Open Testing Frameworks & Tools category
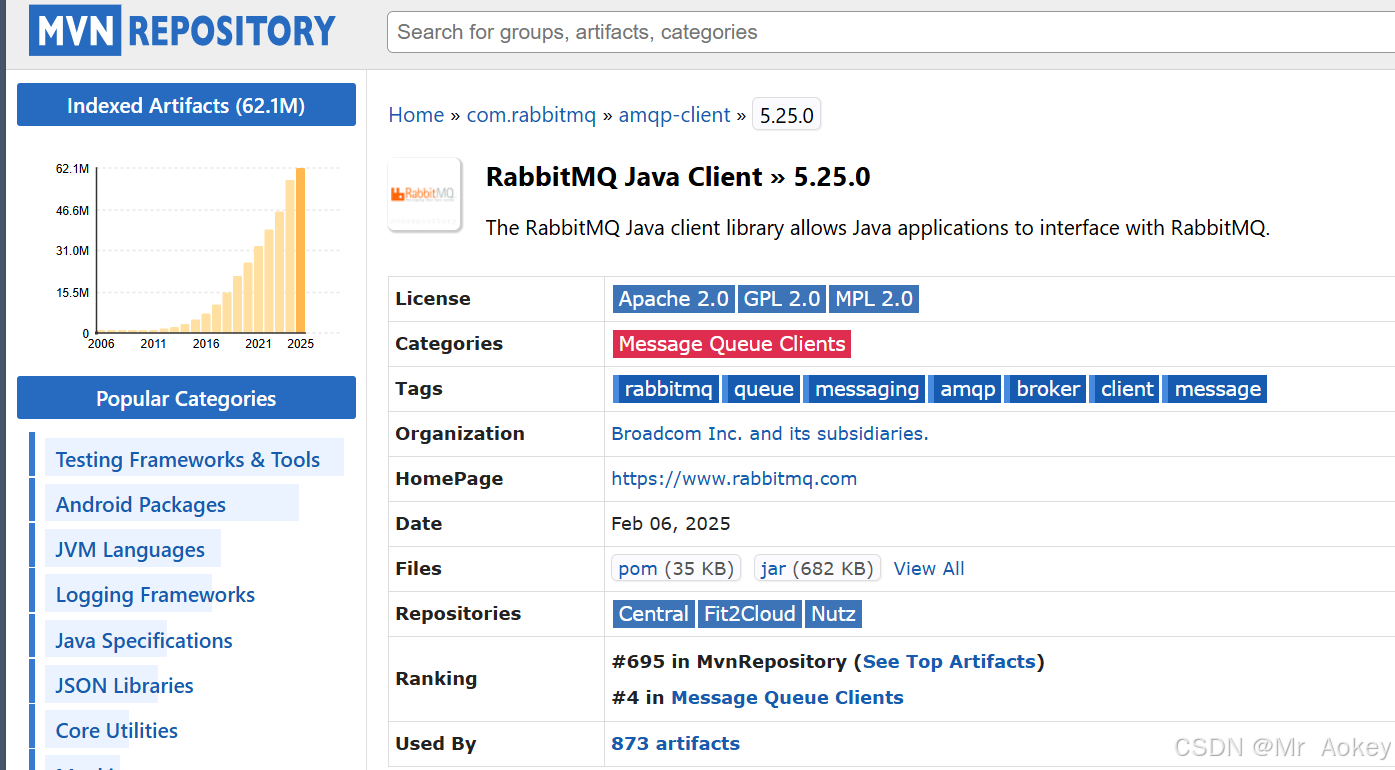The image size is (1395, 770). click(x=188, y=460)
